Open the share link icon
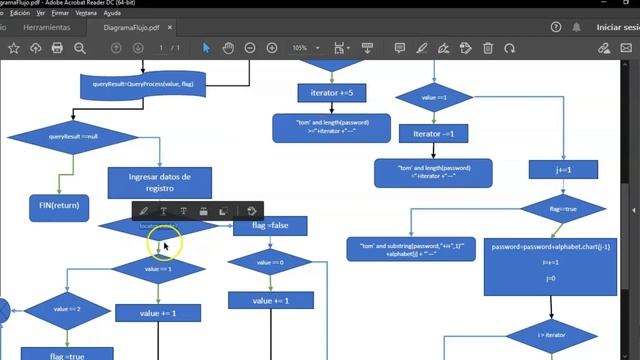The height and width of the screenshot is (360, 640). click(604, 48)
